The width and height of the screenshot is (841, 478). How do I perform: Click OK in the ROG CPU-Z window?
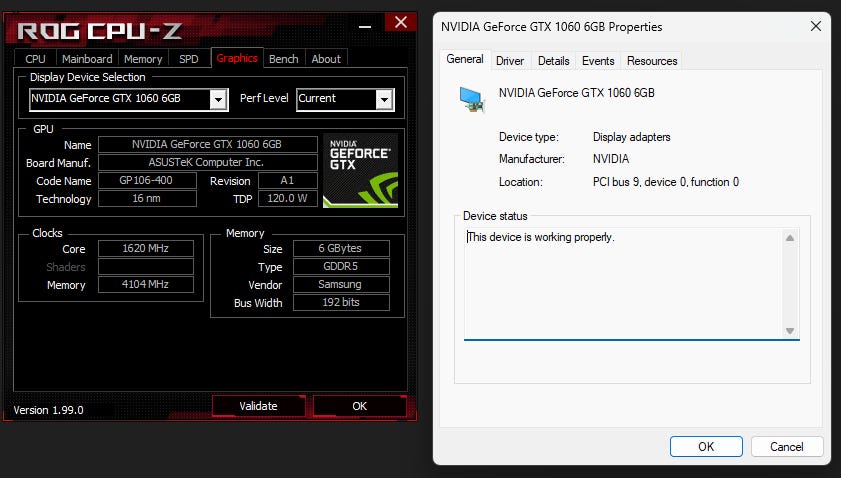tap(359, 406)
